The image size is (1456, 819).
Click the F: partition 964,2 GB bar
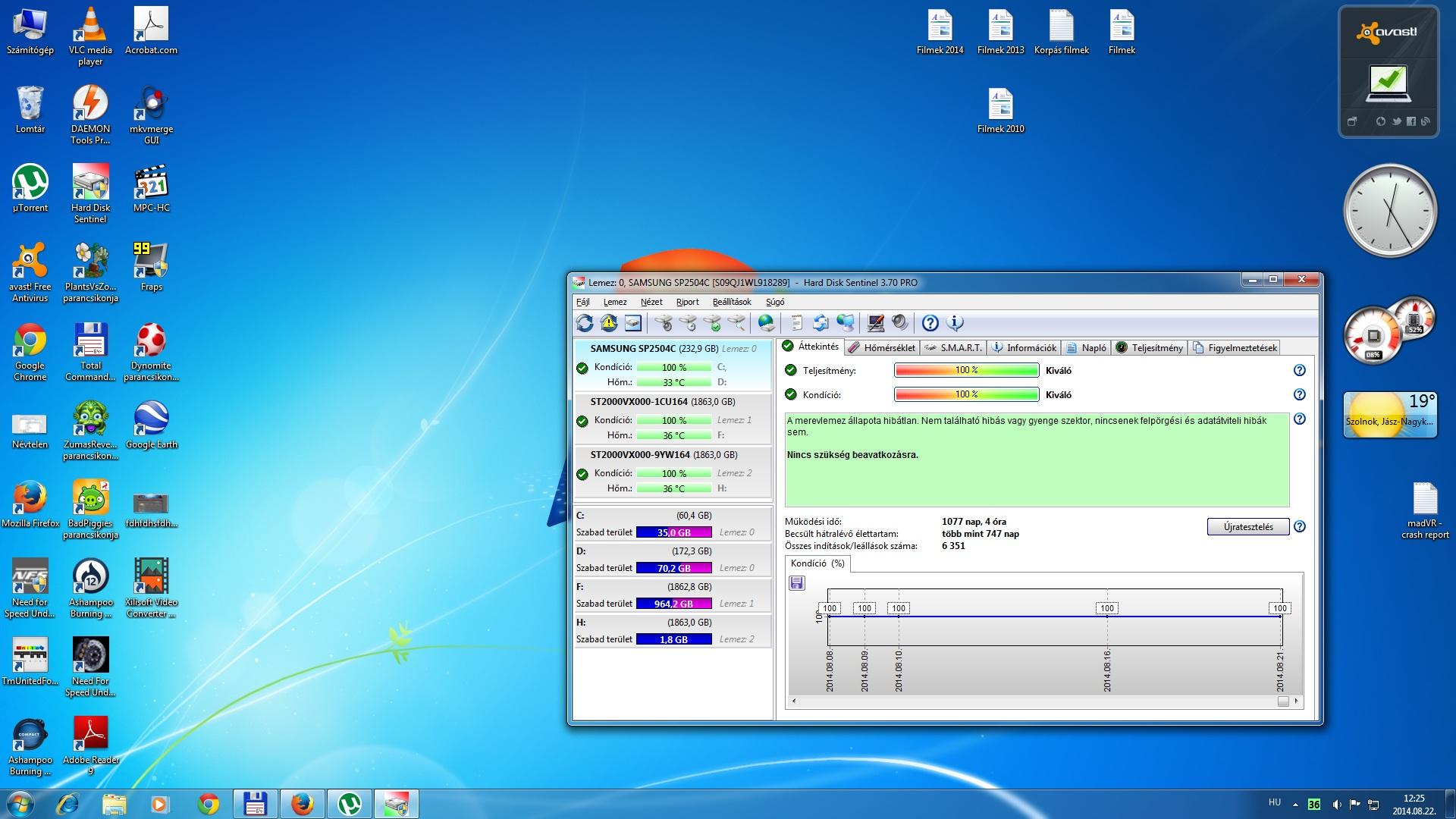(x=673, y=604)
